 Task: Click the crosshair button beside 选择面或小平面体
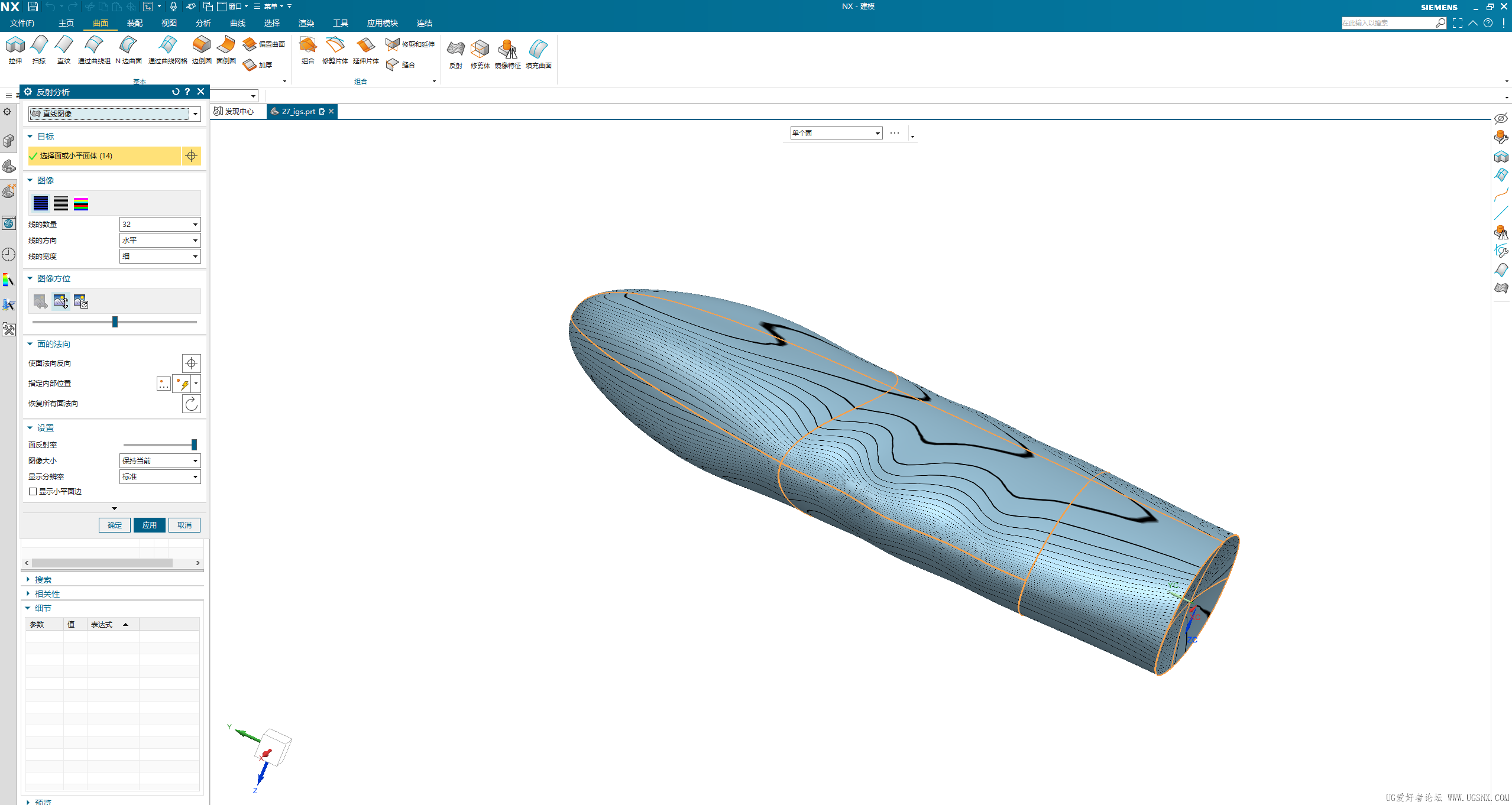click(x=191, y=156)
